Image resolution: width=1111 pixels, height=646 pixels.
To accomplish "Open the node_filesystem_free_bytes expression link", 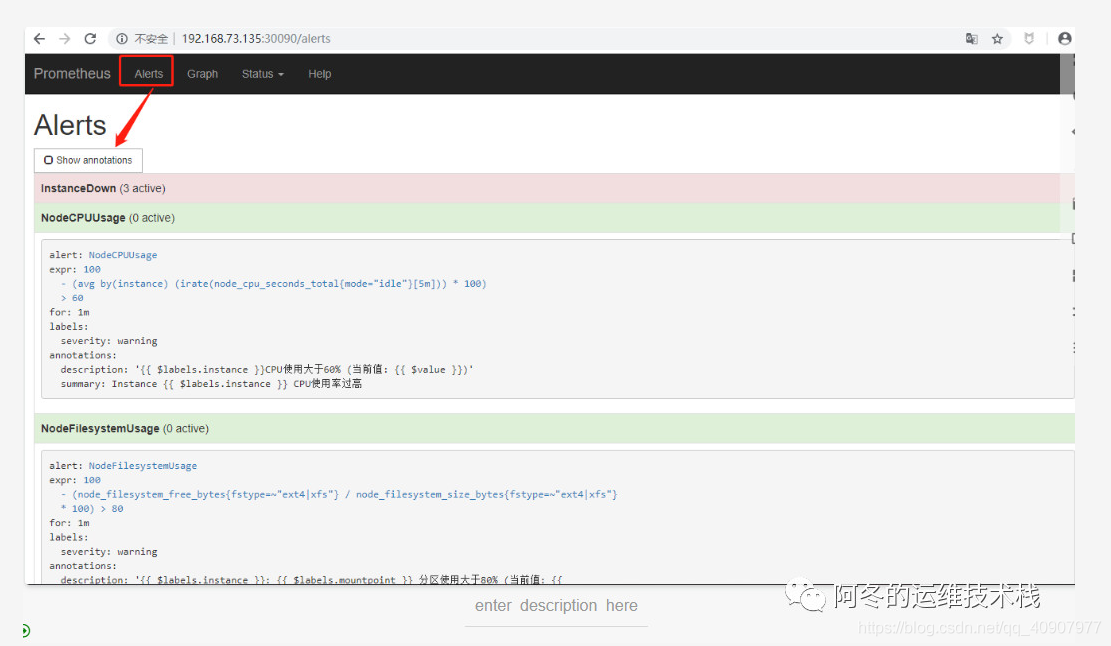I will 339,494.
